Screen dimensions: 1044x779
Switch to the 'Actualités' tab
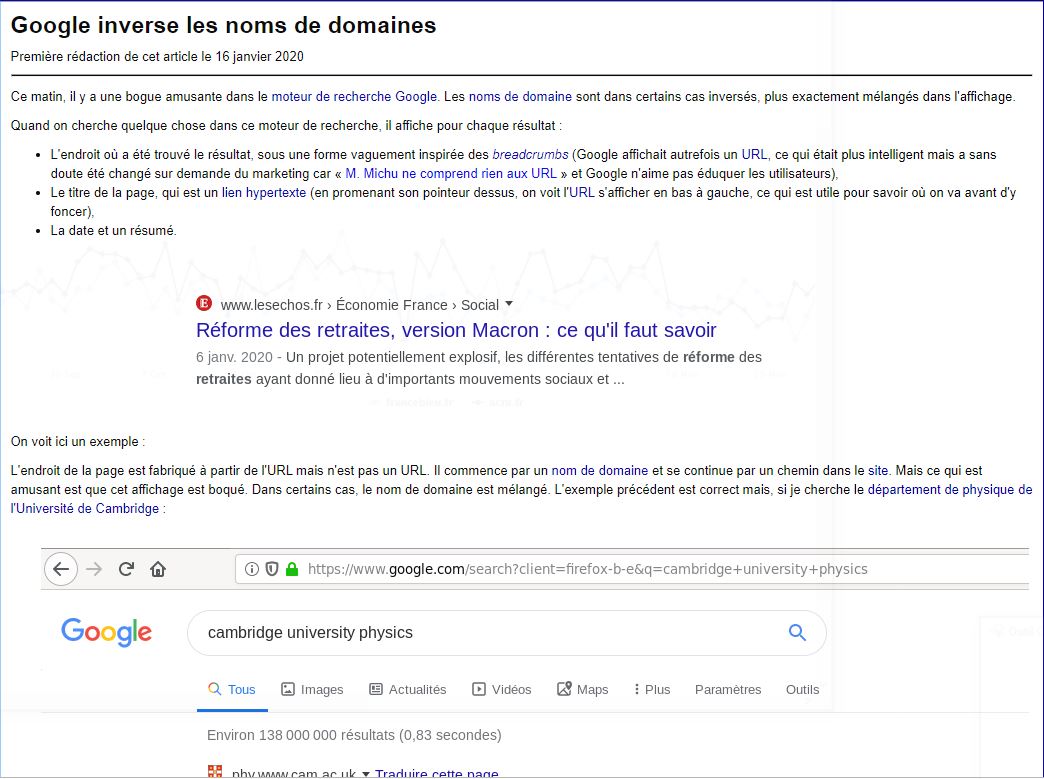click(x=407, y=690)
